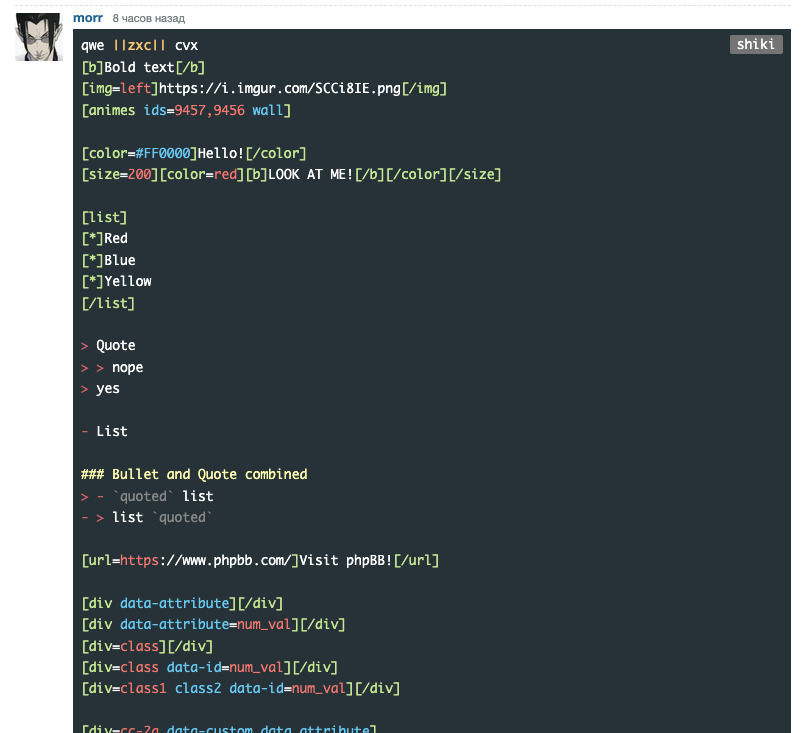
Task: Click the 'Visit phpBB!' text
Action: [346, 560]
